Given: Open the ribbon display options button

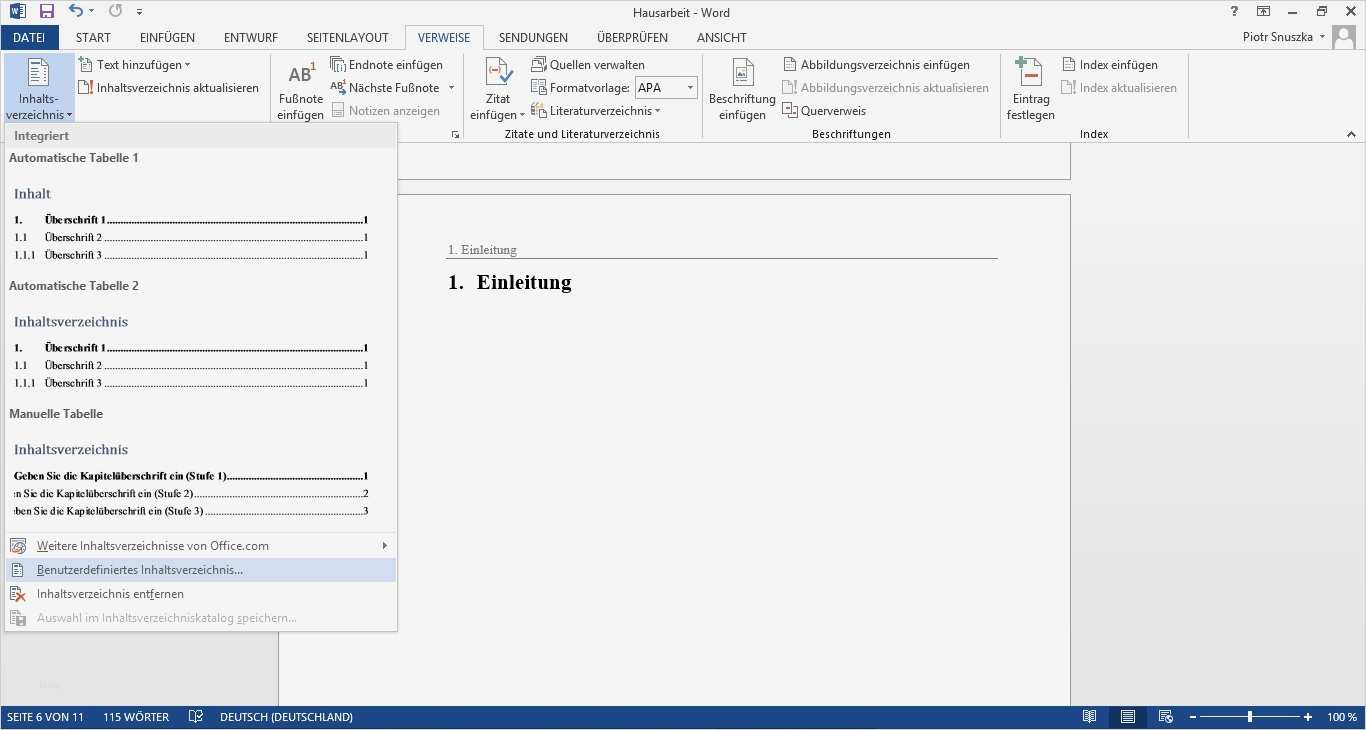Looking at the screenshot, I should (x=1264, y=12).
